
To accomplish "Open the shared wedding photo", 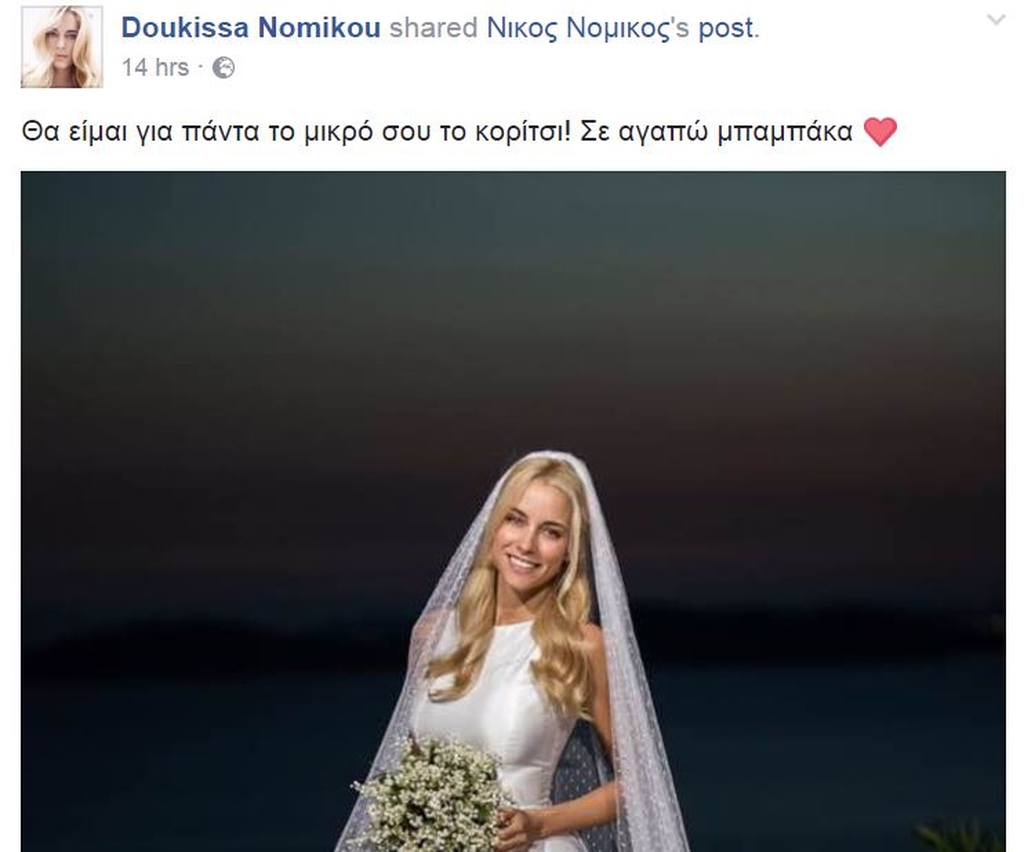I will pyautogui.click(x=513, y=511).
